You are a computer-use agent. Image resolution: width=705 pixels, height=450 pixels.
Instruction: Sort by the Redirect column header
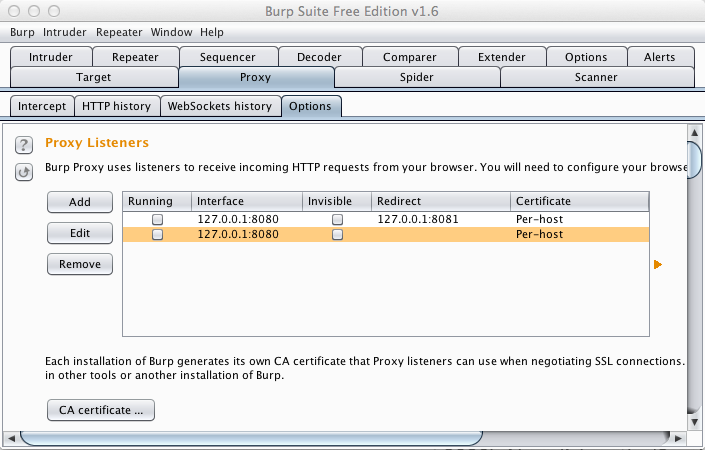tap(441, 201)
